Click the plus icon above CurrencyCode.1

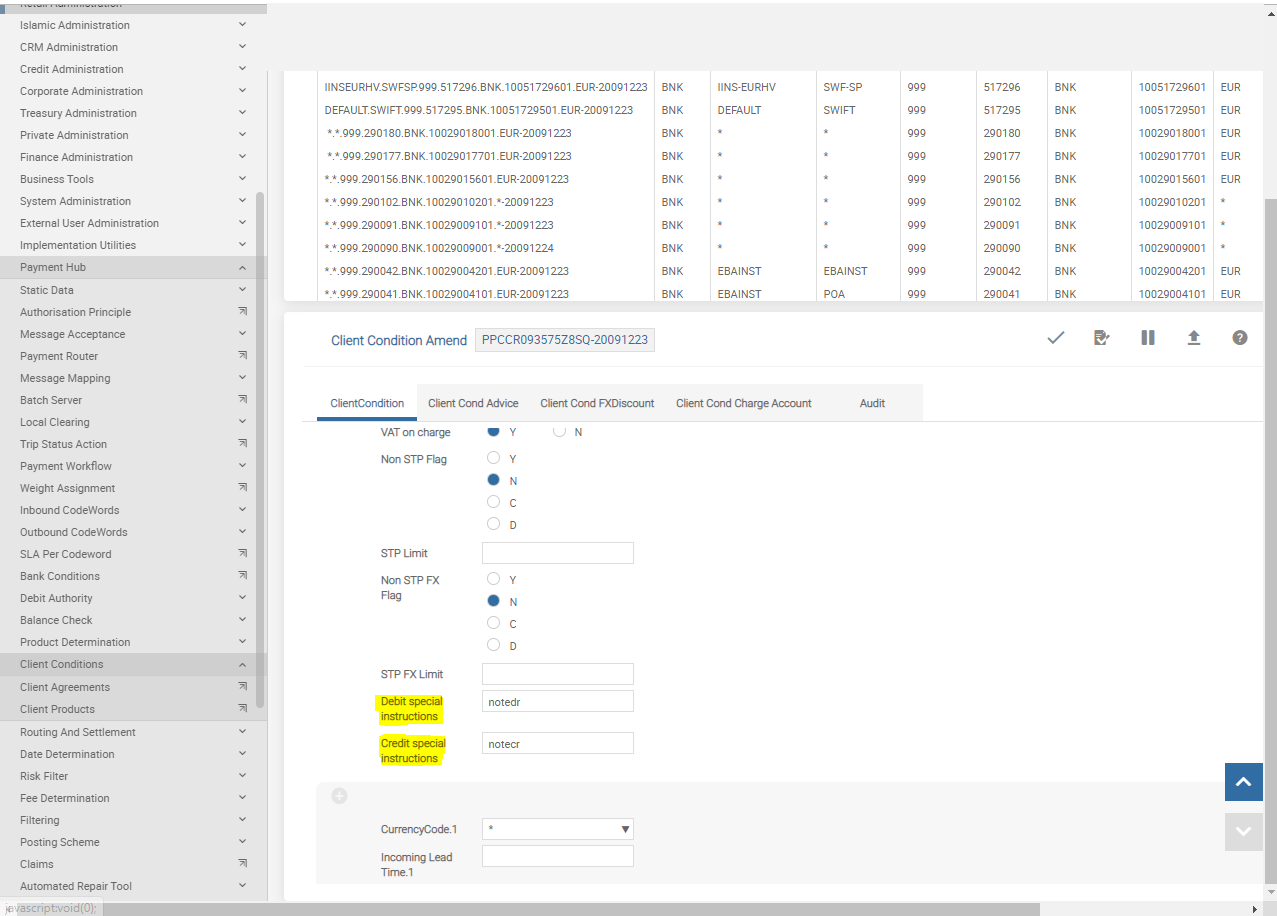point(339,796)
